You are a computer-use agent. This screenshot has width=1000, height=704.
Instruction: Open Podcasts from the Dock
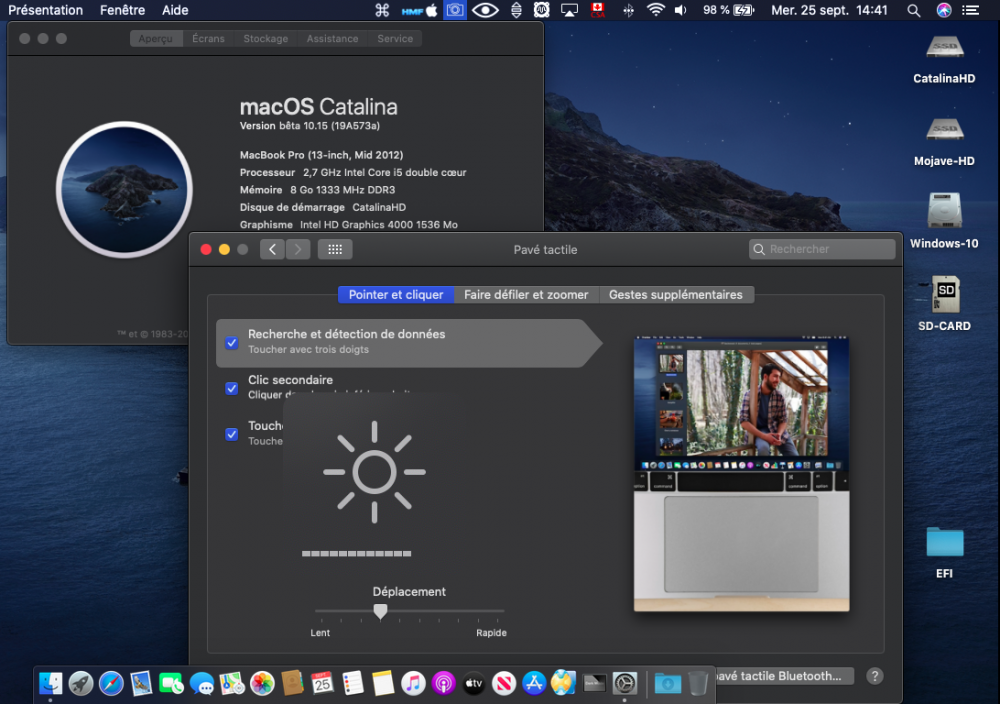coord(443,684)
